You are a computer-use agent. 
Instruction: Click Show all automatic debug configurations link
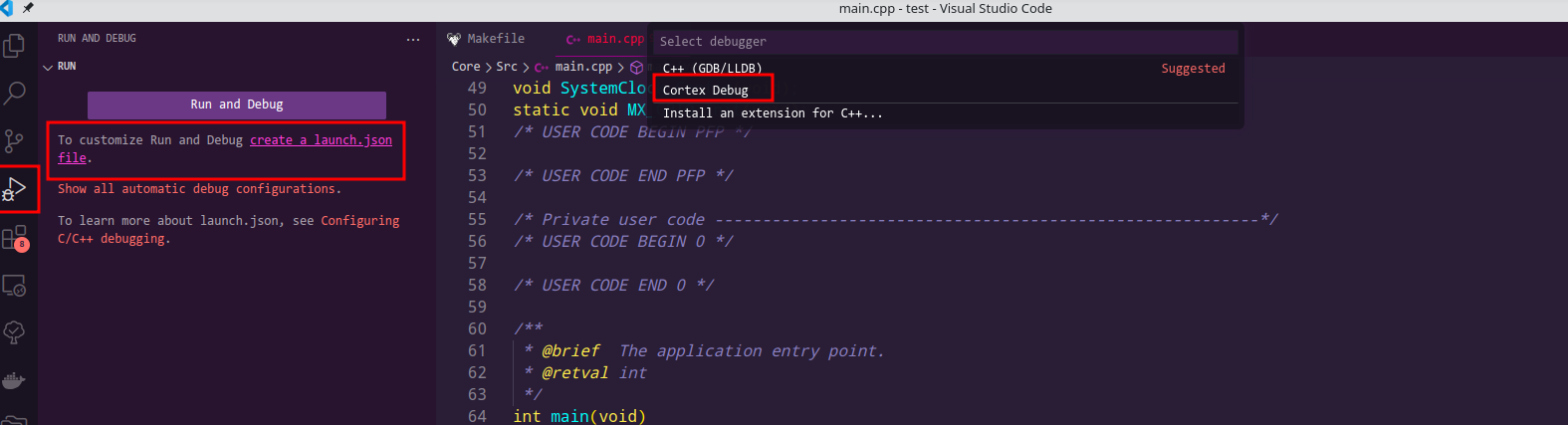tap(199, 189)
